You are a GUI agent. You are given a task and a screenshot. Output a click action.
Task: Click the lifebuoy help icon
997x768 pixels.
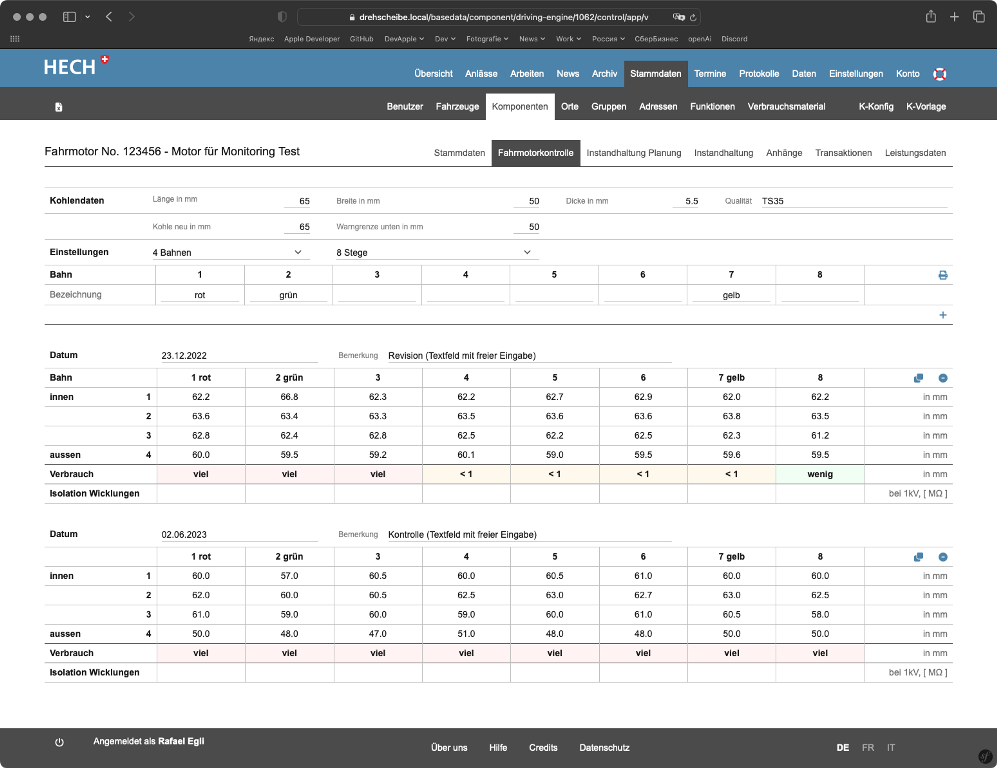click(x=939, y=74)
